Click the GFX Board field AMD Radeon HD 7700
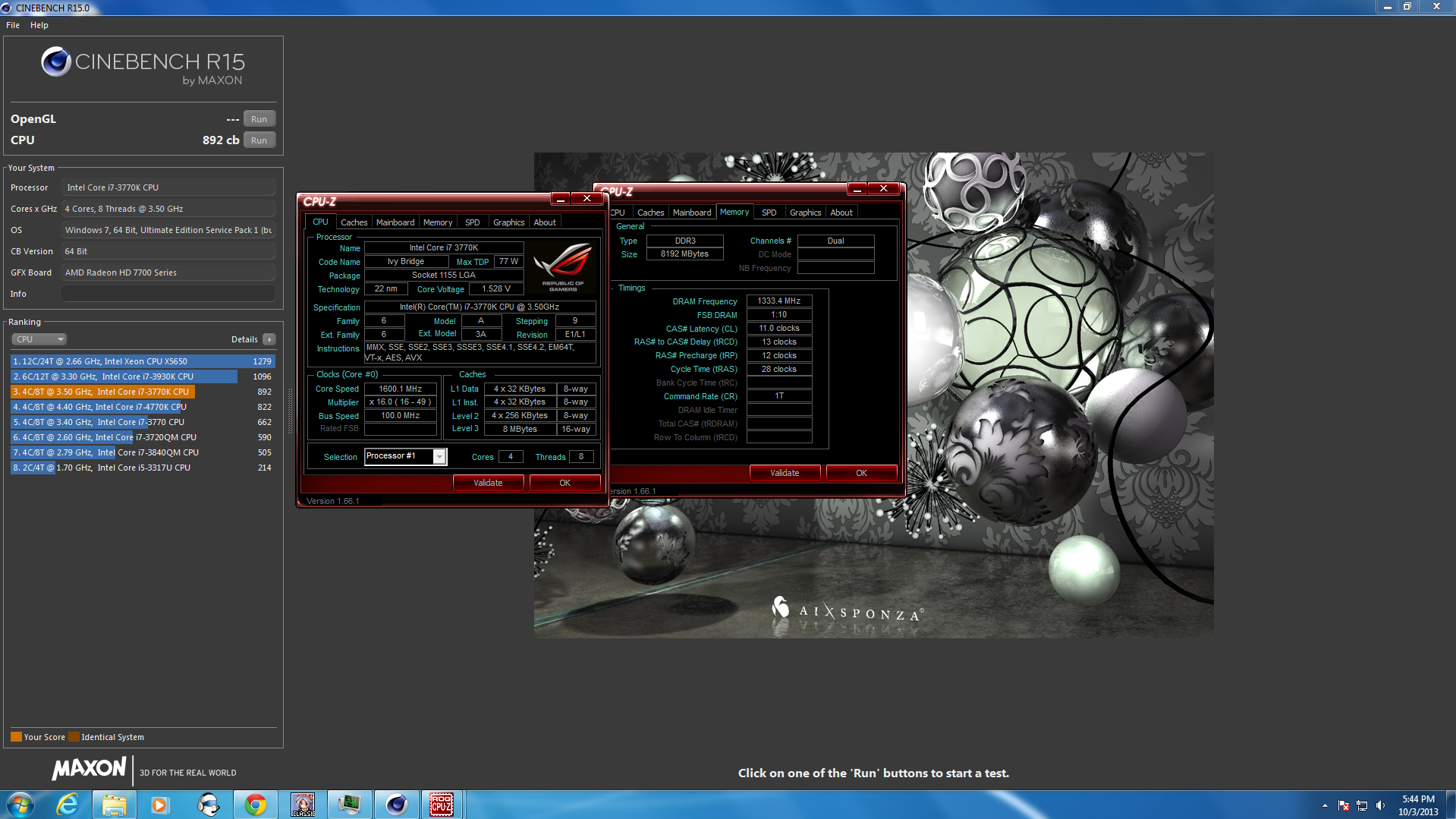Image resolution: width=1456 pixels, height=819 pixels. 168,272
